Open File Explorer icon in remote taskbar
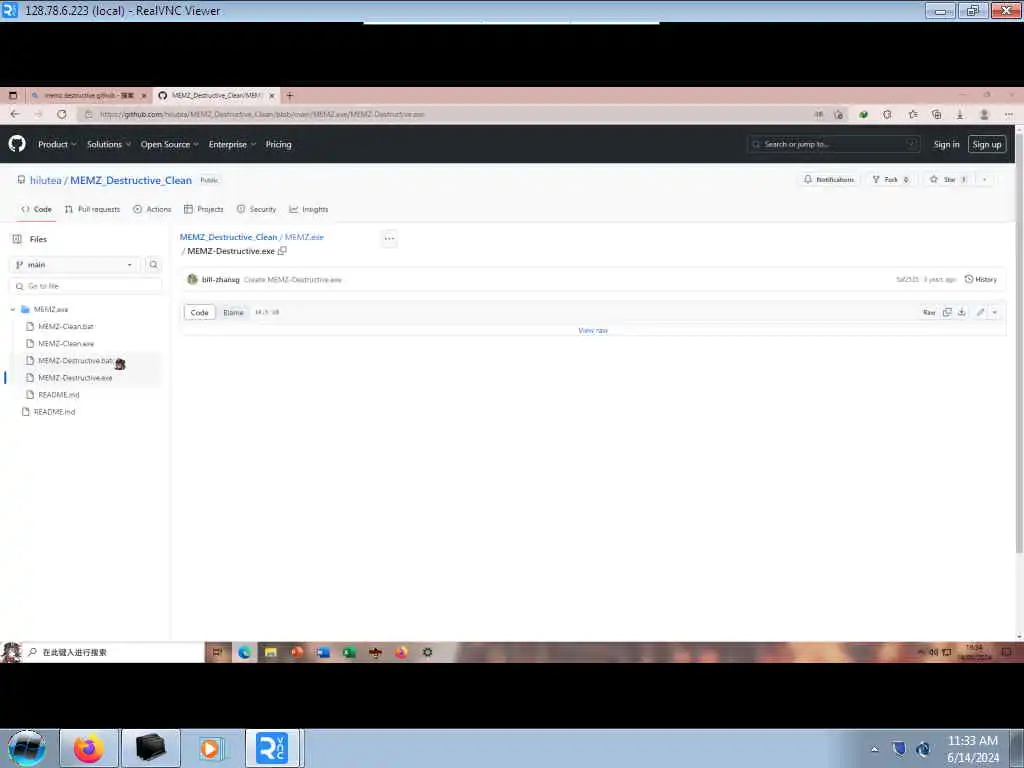Viewport: 1024px width, 768px height. (x=270, y=652)
